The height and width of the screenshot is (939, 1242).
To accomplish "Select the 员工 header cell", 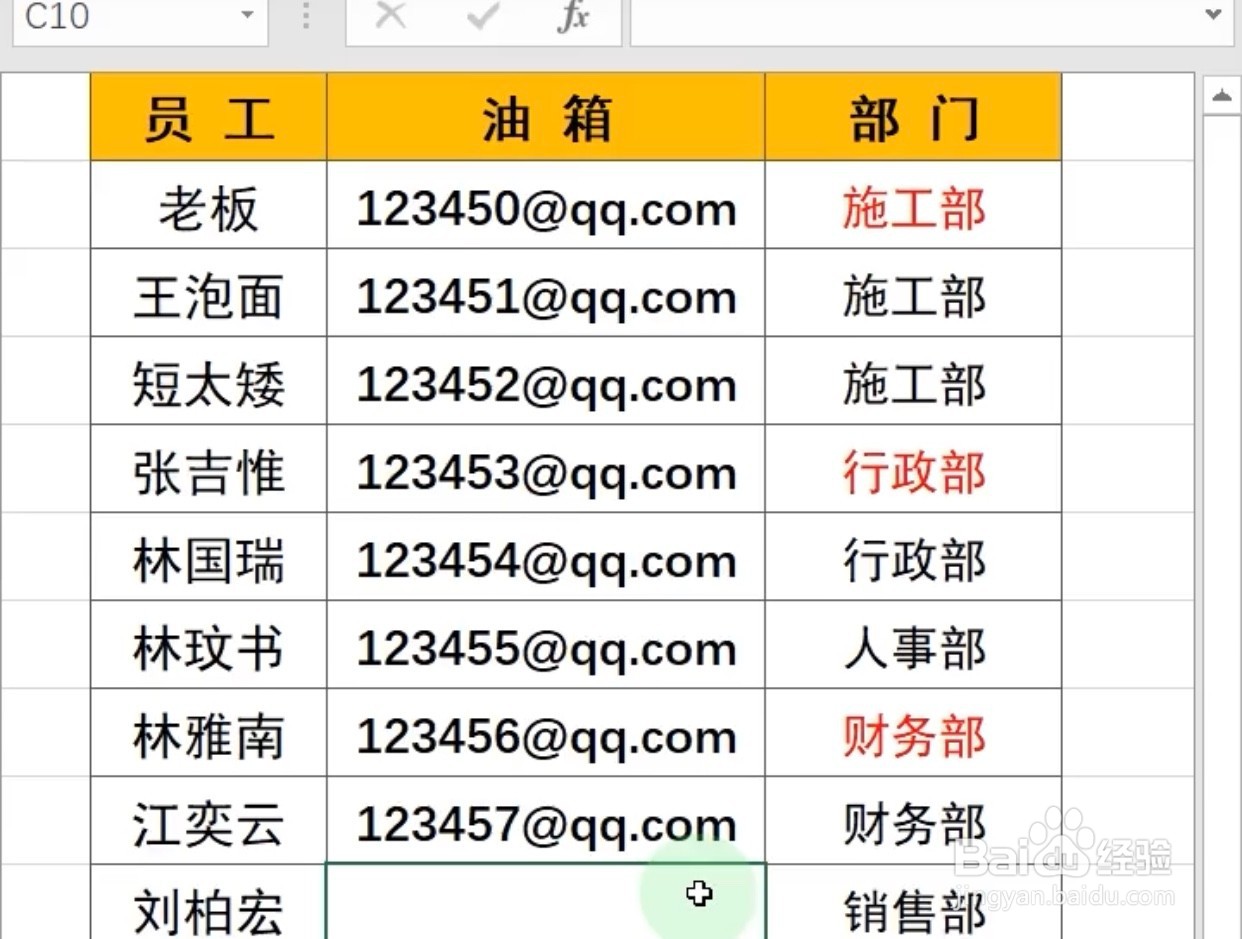I will click(x=207, y=115).
